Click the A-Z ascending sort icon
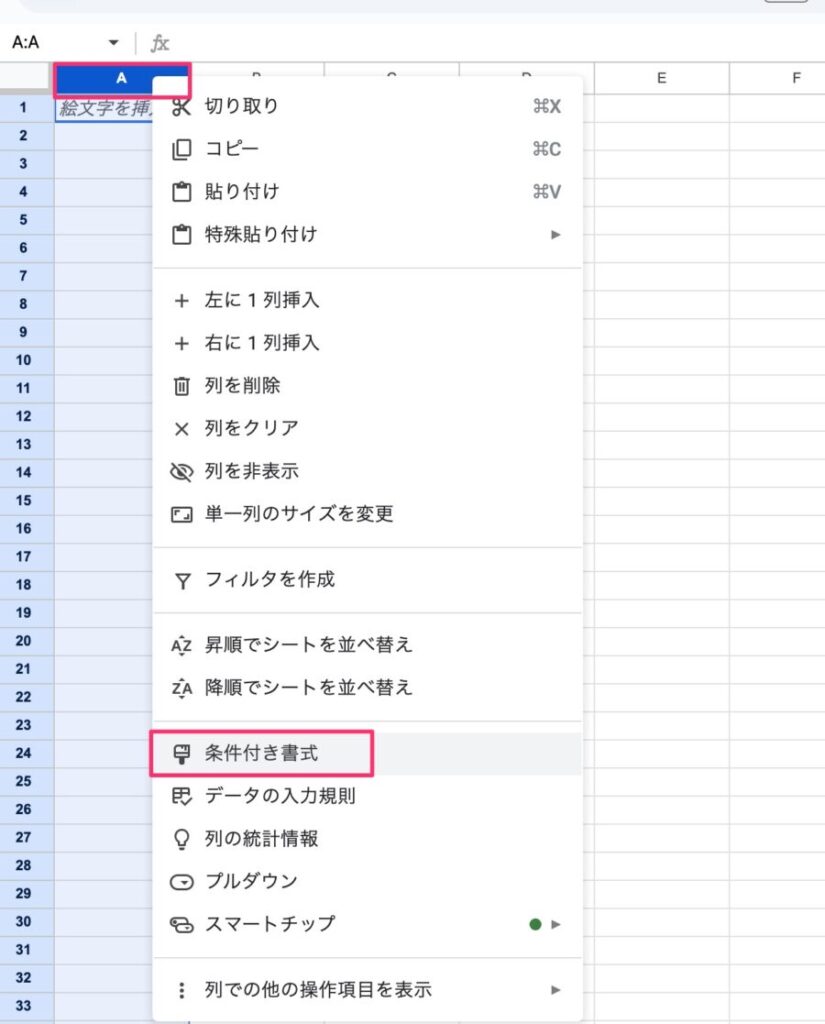This screenshot has width=825, height=1024. pos(182,646)
